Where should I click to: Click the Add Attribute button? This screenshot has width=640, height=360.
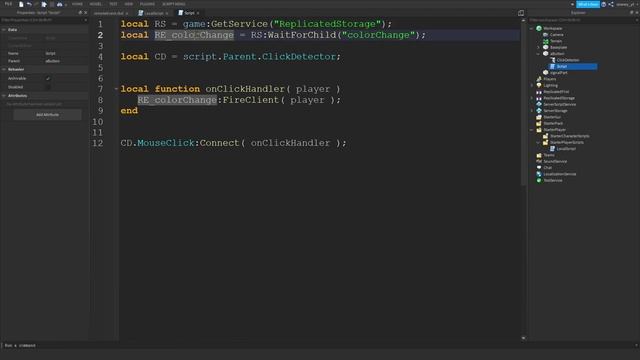[x=47, y=115]
